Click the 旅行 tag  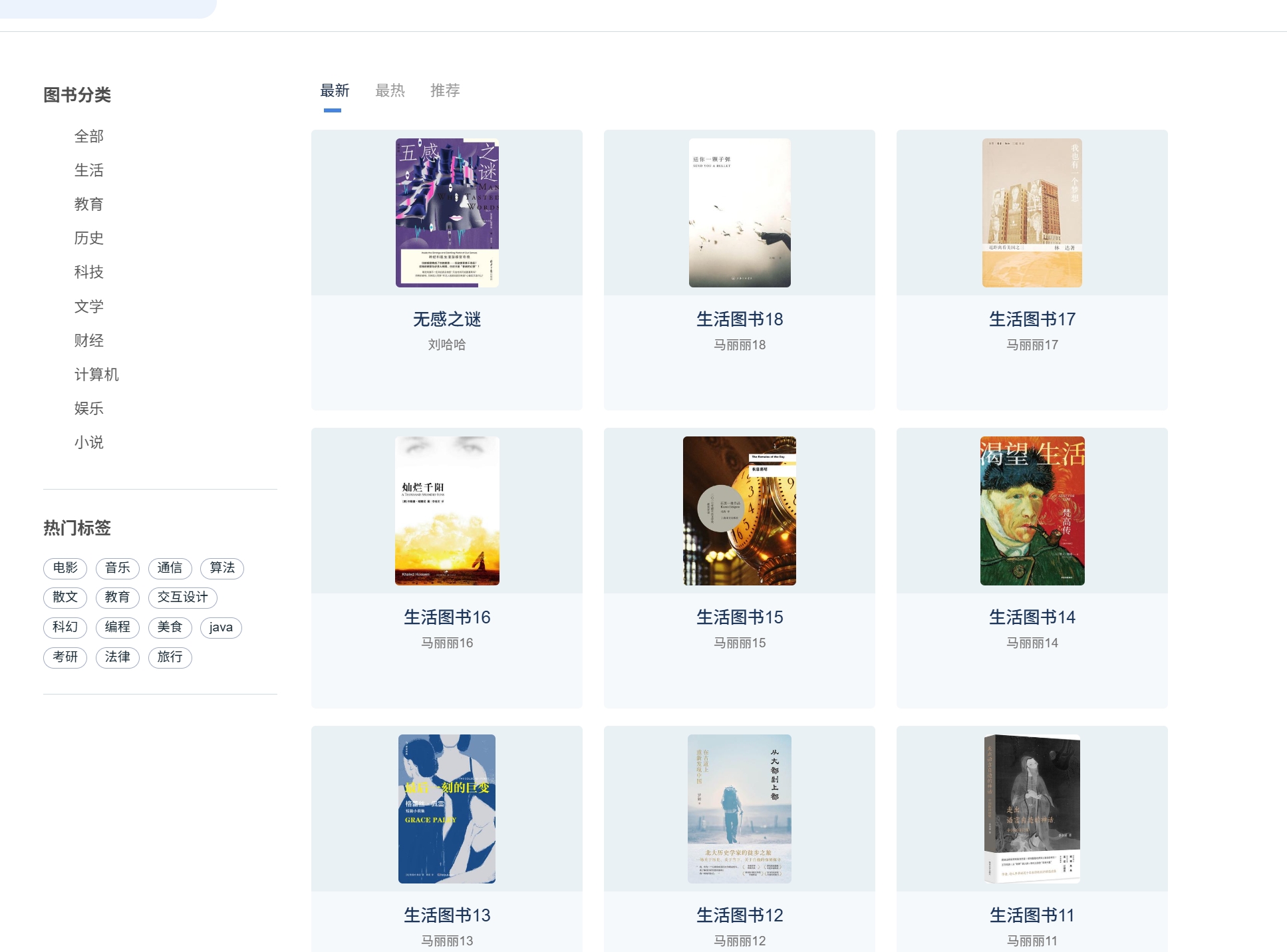pyautogui.click(x=170, y=657)
